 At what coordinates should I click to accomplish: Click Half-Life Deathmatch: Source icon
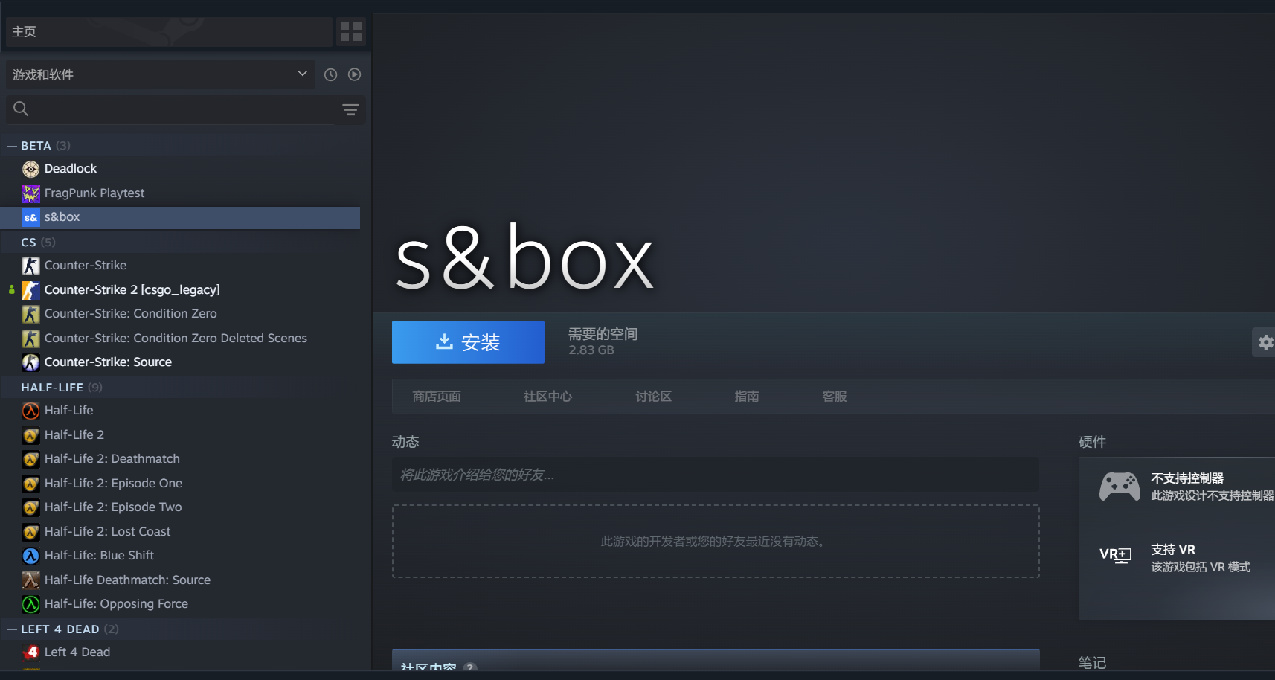coord(31,580)
